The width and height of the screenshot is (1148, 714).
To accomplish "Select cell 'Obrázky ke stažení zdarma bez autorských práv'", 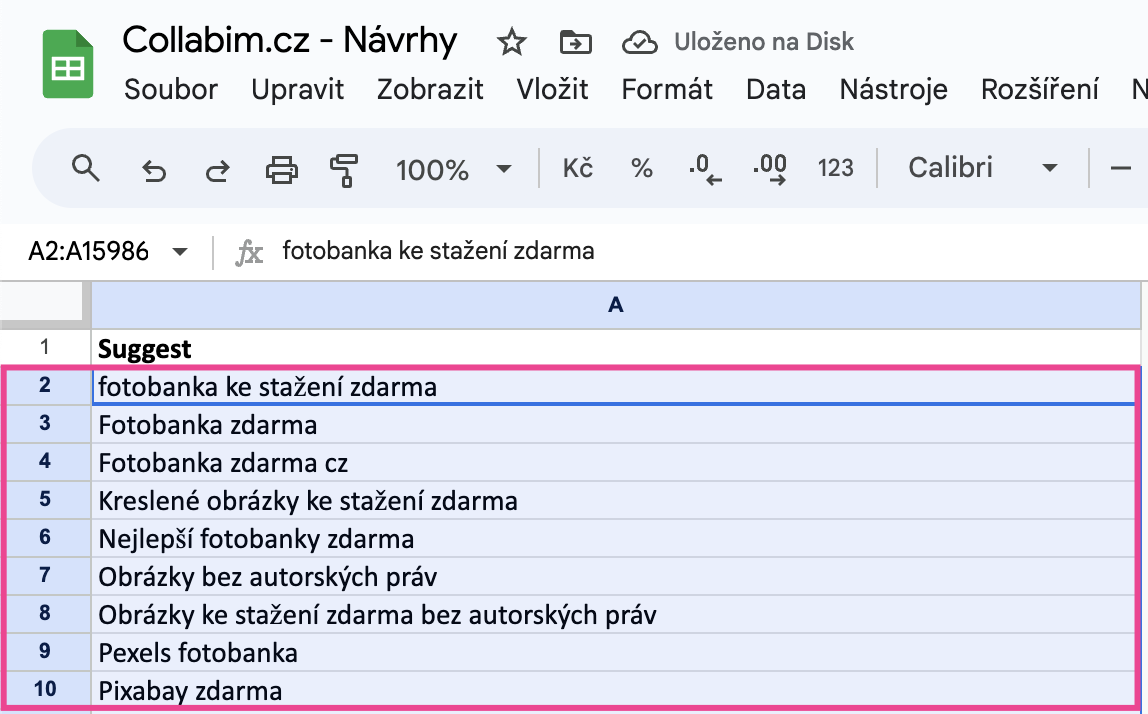I will click(616, 614).
